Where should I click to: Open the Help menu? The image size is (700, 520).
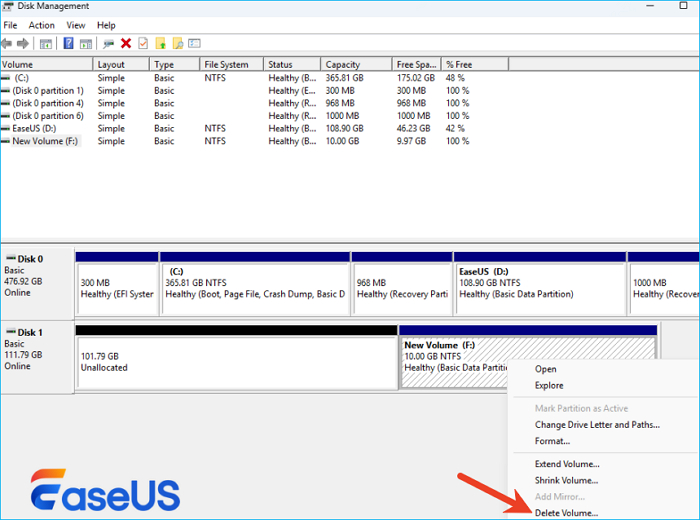[x=106, y=25]
